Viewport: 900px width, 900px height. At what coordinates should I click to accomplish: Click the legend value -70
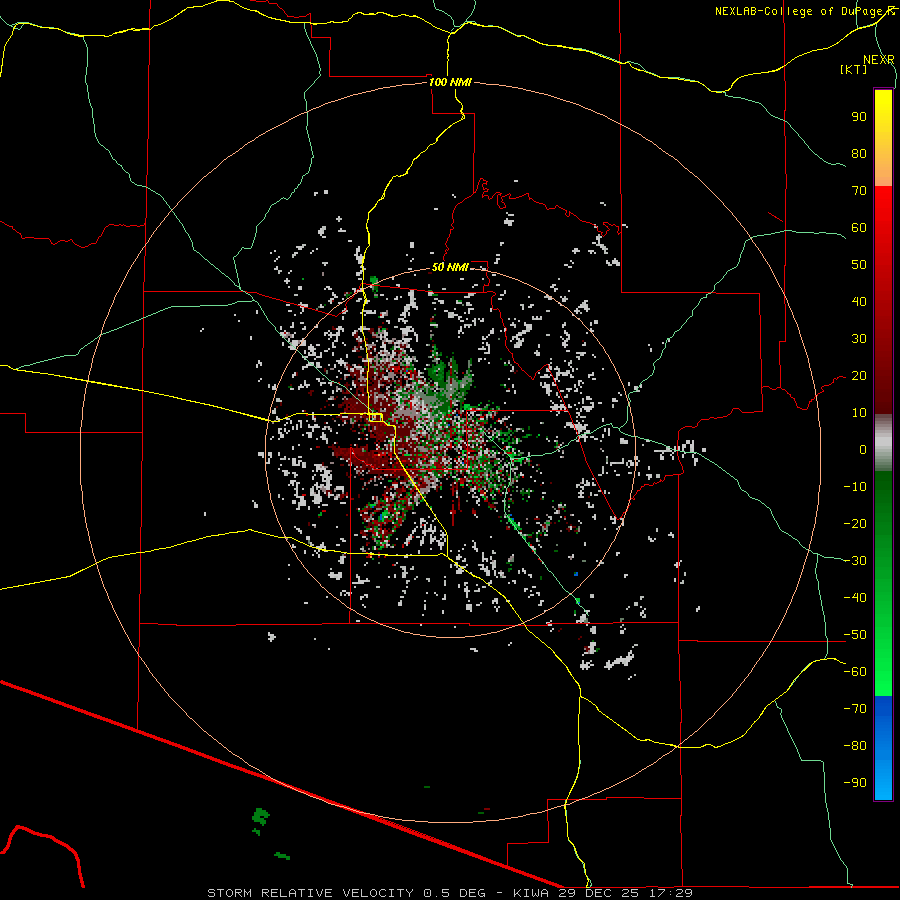coord(855,709)
